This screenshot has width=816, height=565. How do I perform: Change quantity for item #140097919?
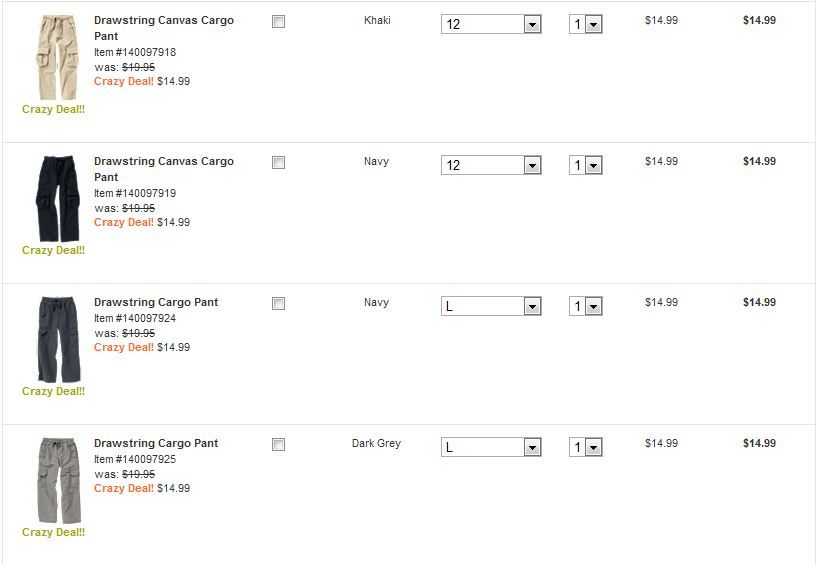point(586,165)
